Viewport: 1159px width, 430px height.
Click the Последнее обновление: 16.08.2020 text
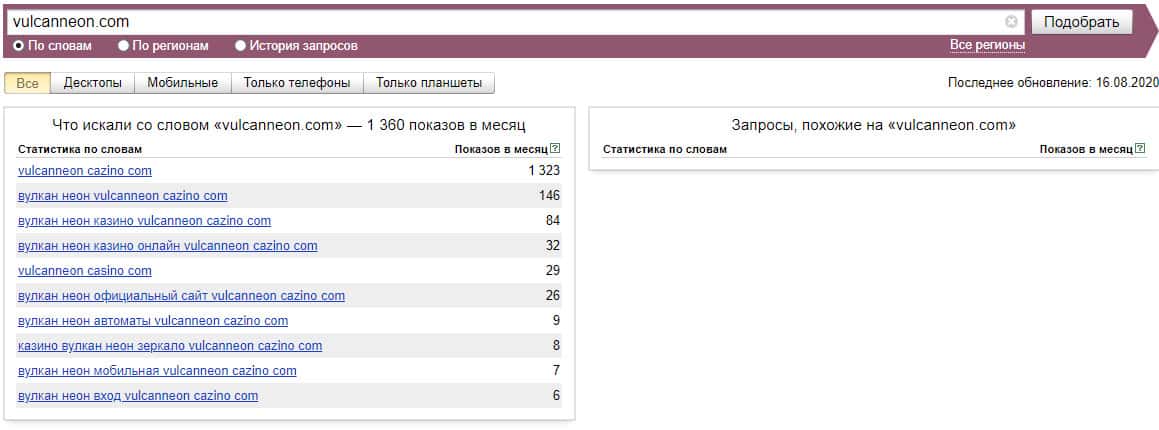tap(1051, 83)
